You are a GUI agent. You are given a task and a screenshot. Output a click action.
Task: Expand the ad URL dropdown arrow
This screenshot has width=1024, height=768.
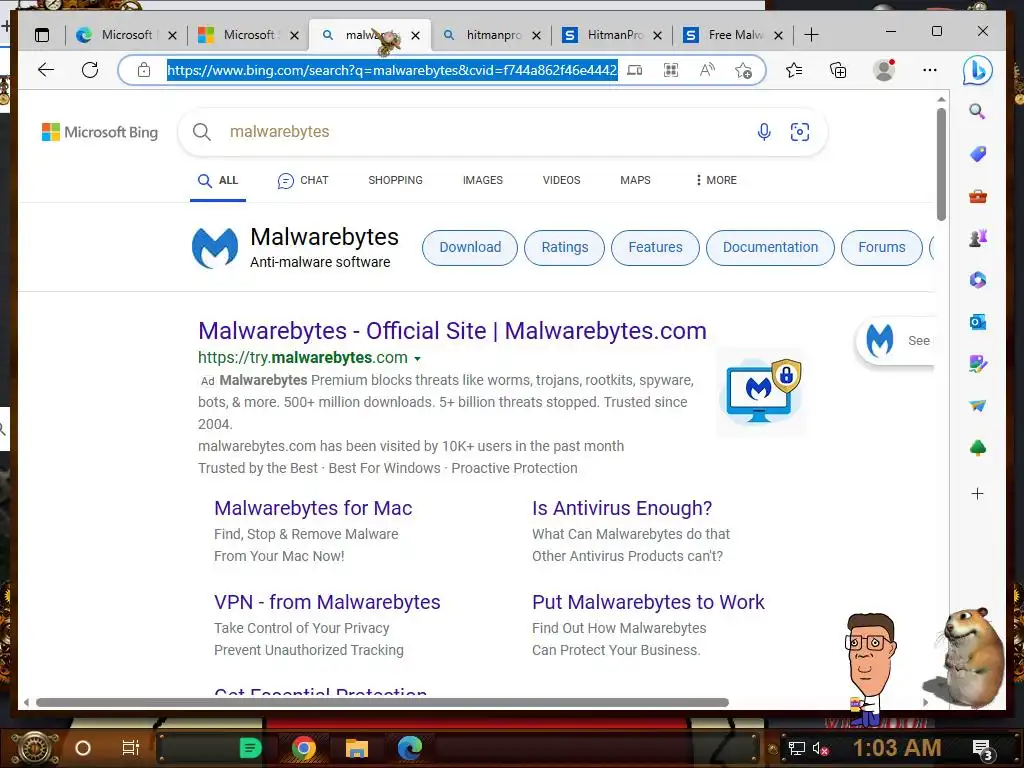417,359
